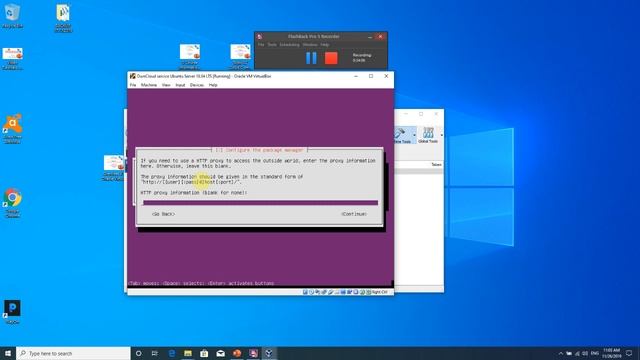Open the Action Center notifications
The width and height of the screenshot is (640, 360).
click(629, 353)
